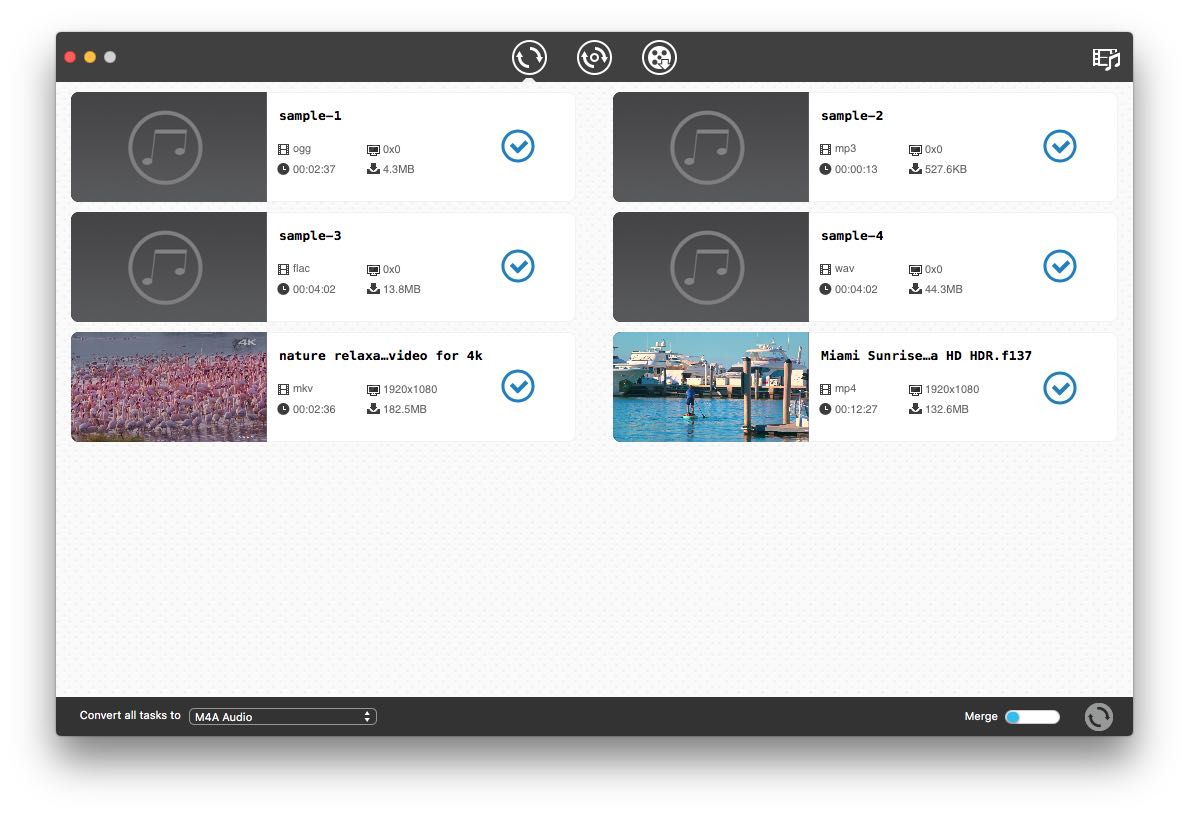Select the sample-4 music note thumbnail
This screenshot has width=1189, height=816.
tap(711, 267)
